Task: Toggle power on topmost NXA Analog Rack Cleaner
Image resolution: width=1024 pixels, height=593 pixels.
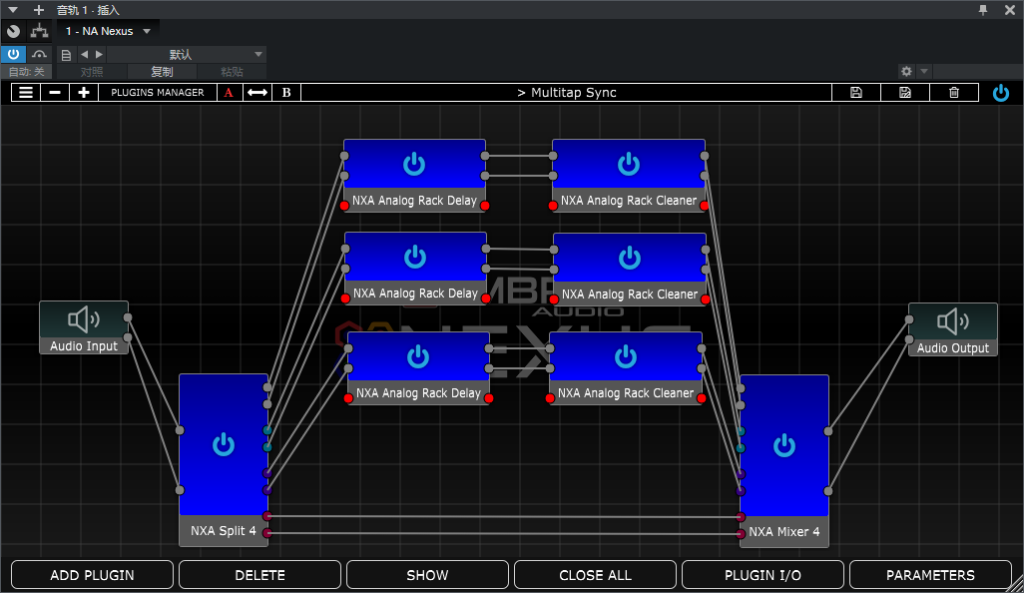Action: coord(629,164)
